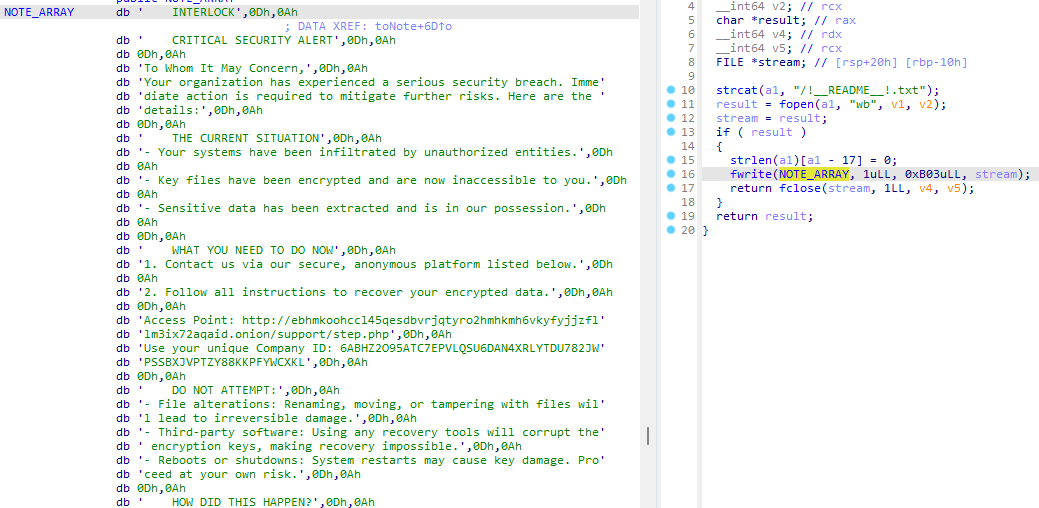Select the 'HOW DID THIS HAPPEN?' string line
This screenshot has width=1039, height=508.
[x=245, y=502]
